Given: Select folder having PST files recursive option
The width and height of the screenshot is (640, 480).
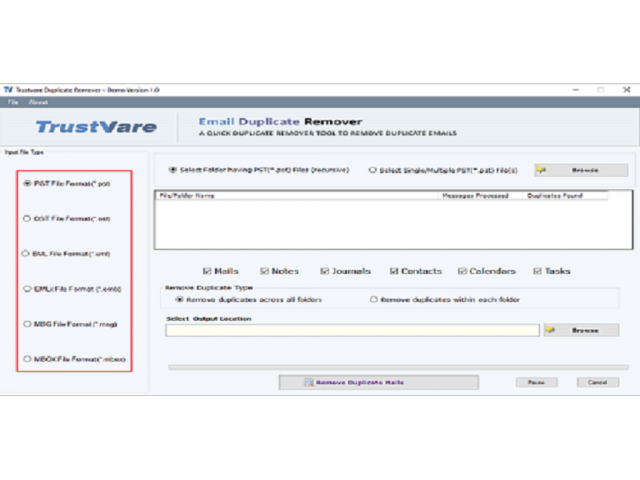Looking at the screenshot, I should (x=173, y=170).
